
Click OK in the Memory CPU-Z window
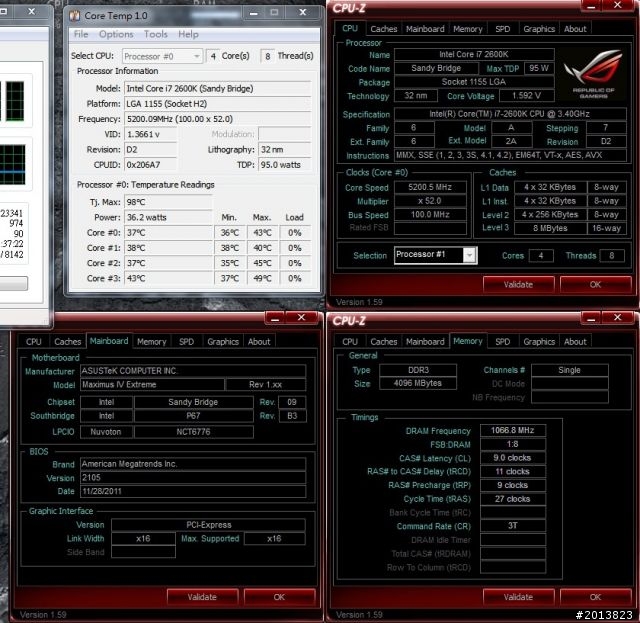(x=595, y=597)
